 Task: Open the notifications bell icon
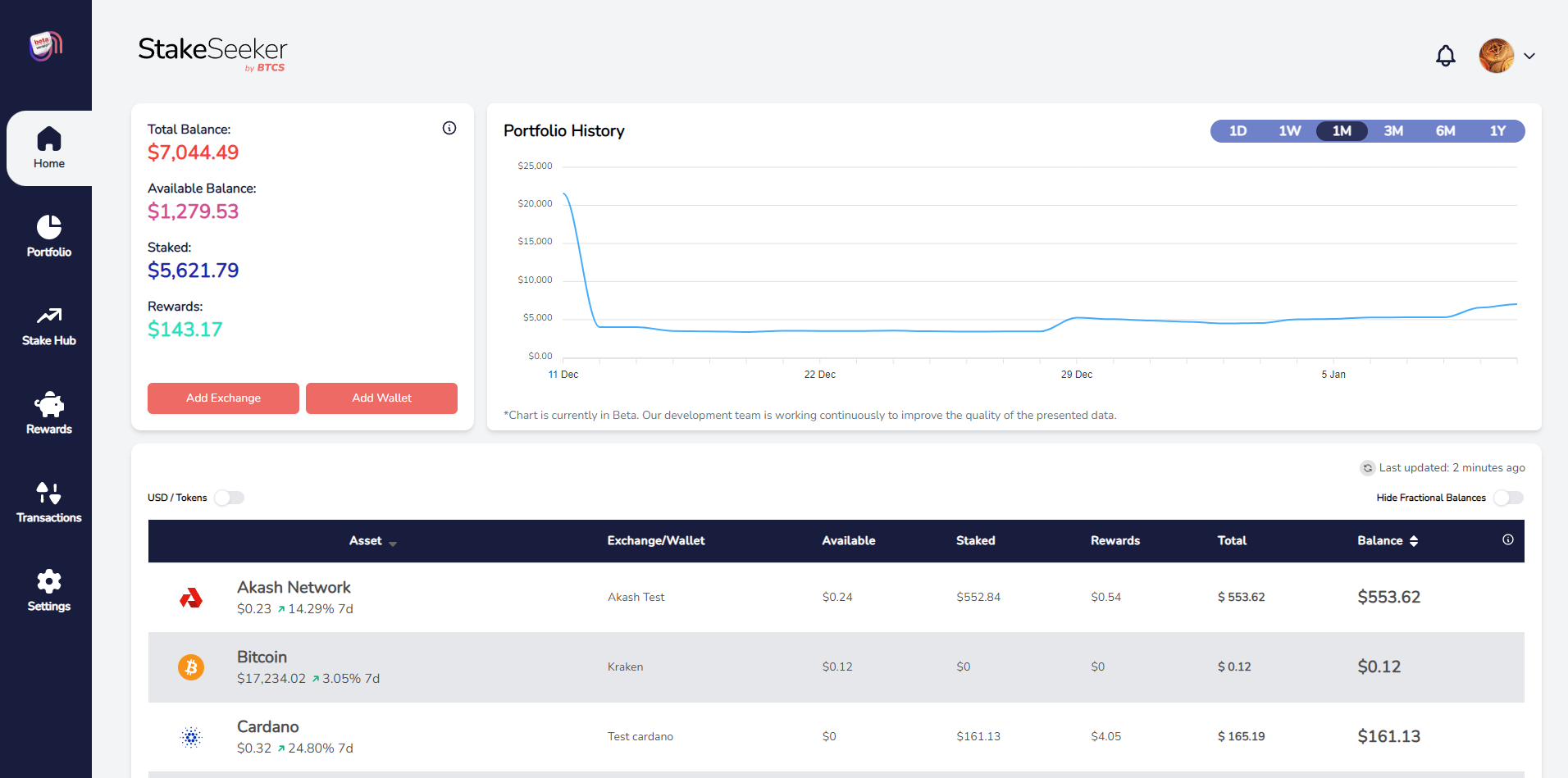point(1446,56)
